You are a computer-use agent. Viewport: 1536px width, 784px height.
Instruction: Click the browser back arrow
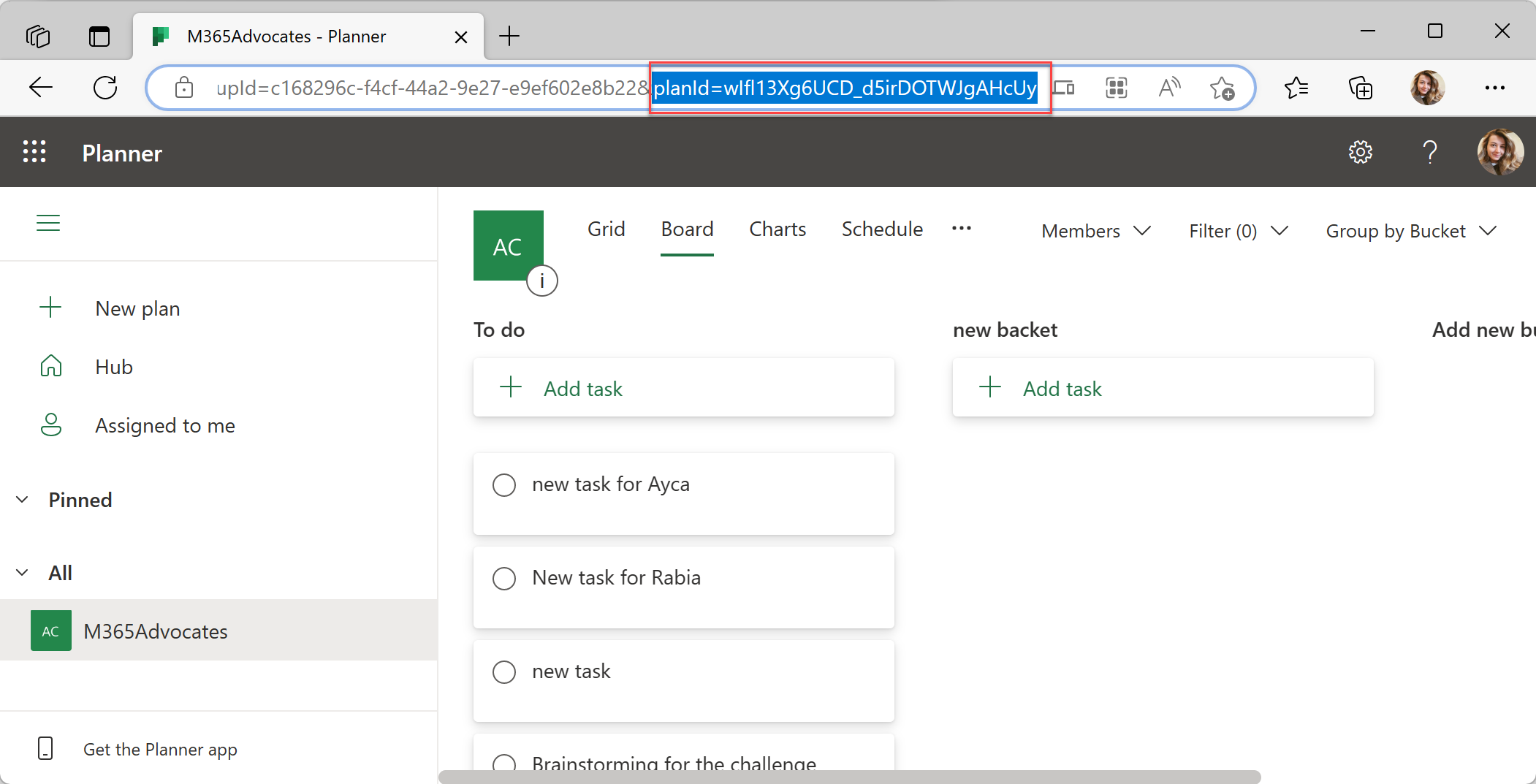click(x=41, y=88)
